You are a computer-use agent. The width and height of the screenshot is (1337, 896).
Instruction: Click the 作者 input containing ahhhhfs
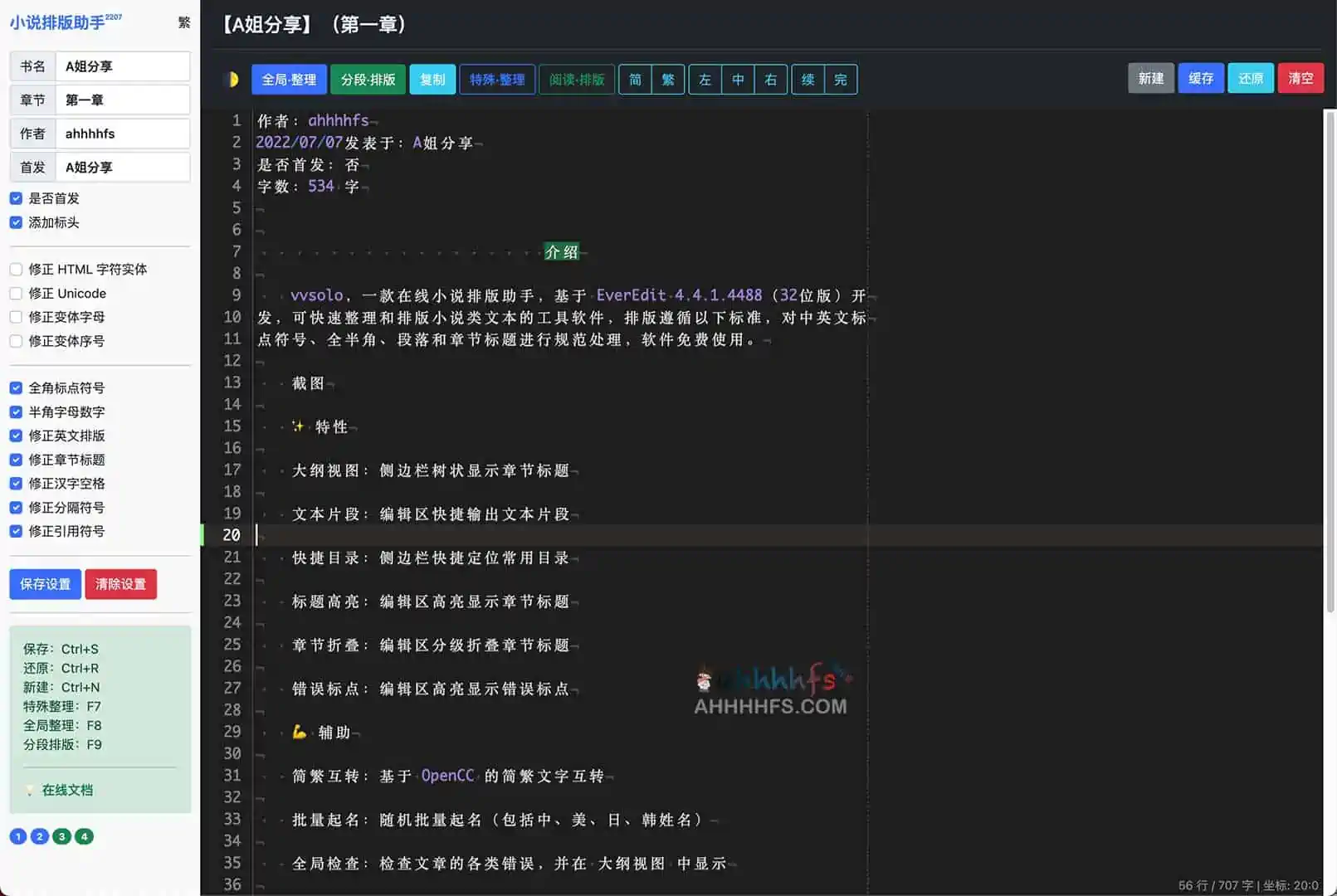click(122, 134)
